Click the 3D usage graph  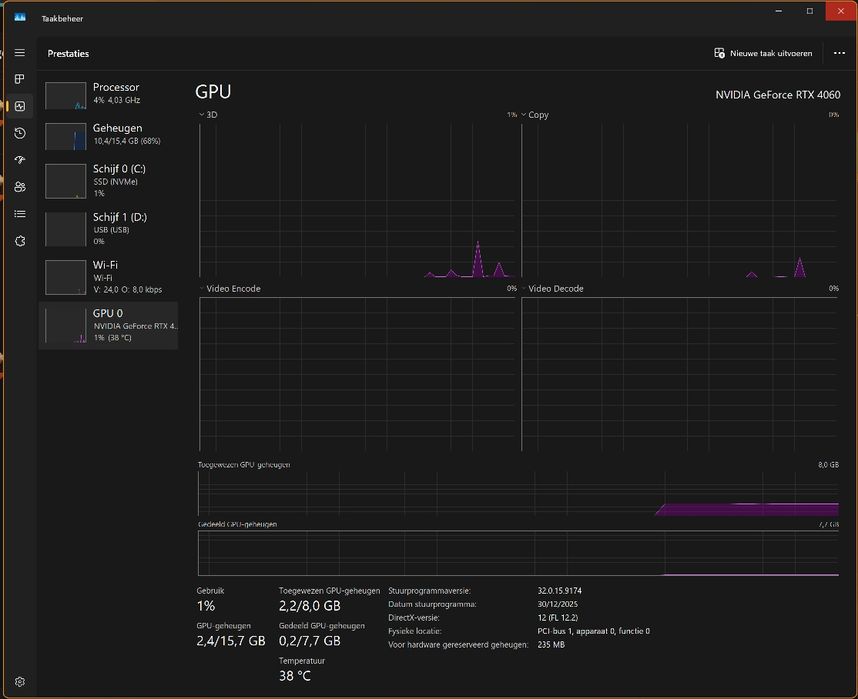(x=358, y=200)
